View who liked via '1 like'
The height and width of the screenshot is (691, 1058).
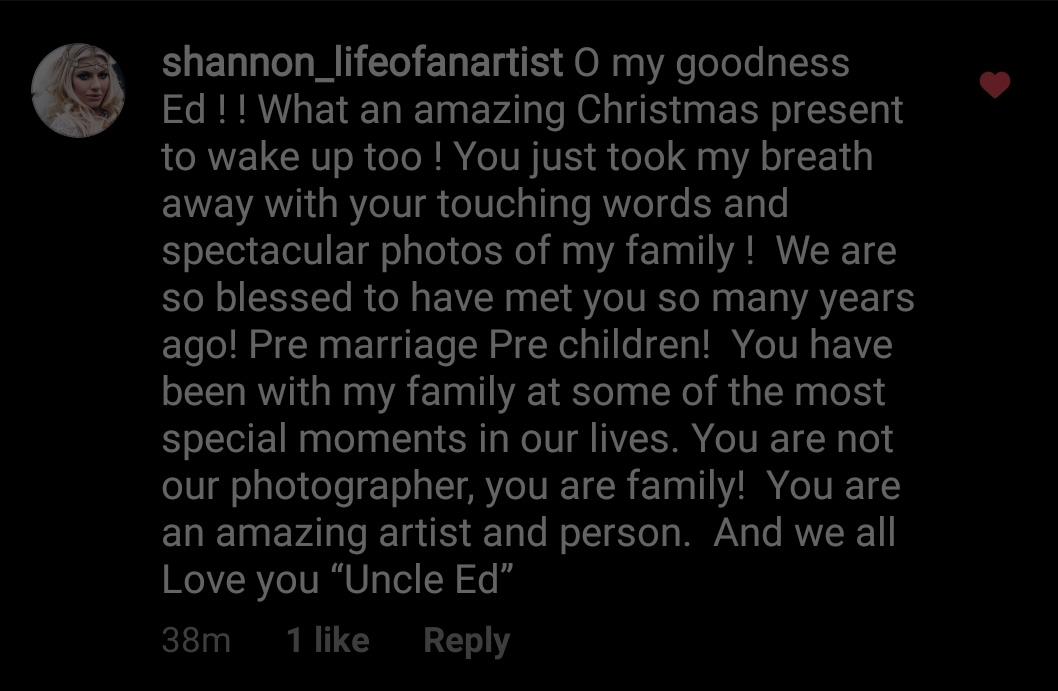(328, 640)
